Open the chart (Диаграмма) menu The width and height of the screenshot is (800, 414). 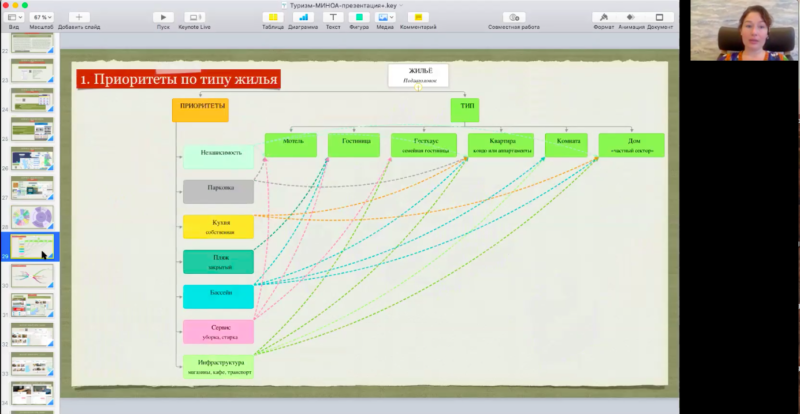click(x=302, y=17)
